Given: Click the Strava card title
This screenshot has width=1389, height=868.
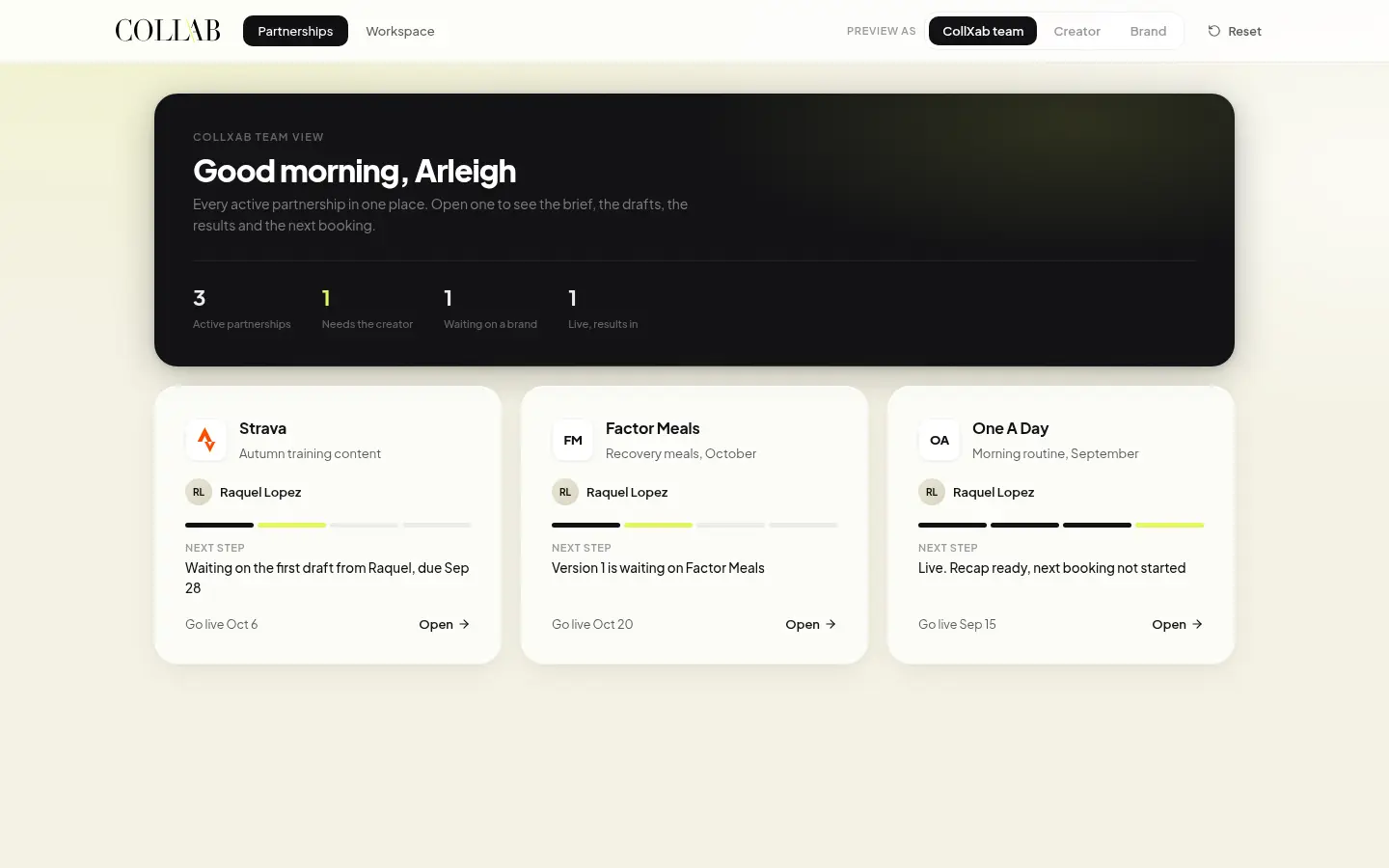Looking at the screenshot, I should pyautogui.click(x=262, y=428).
